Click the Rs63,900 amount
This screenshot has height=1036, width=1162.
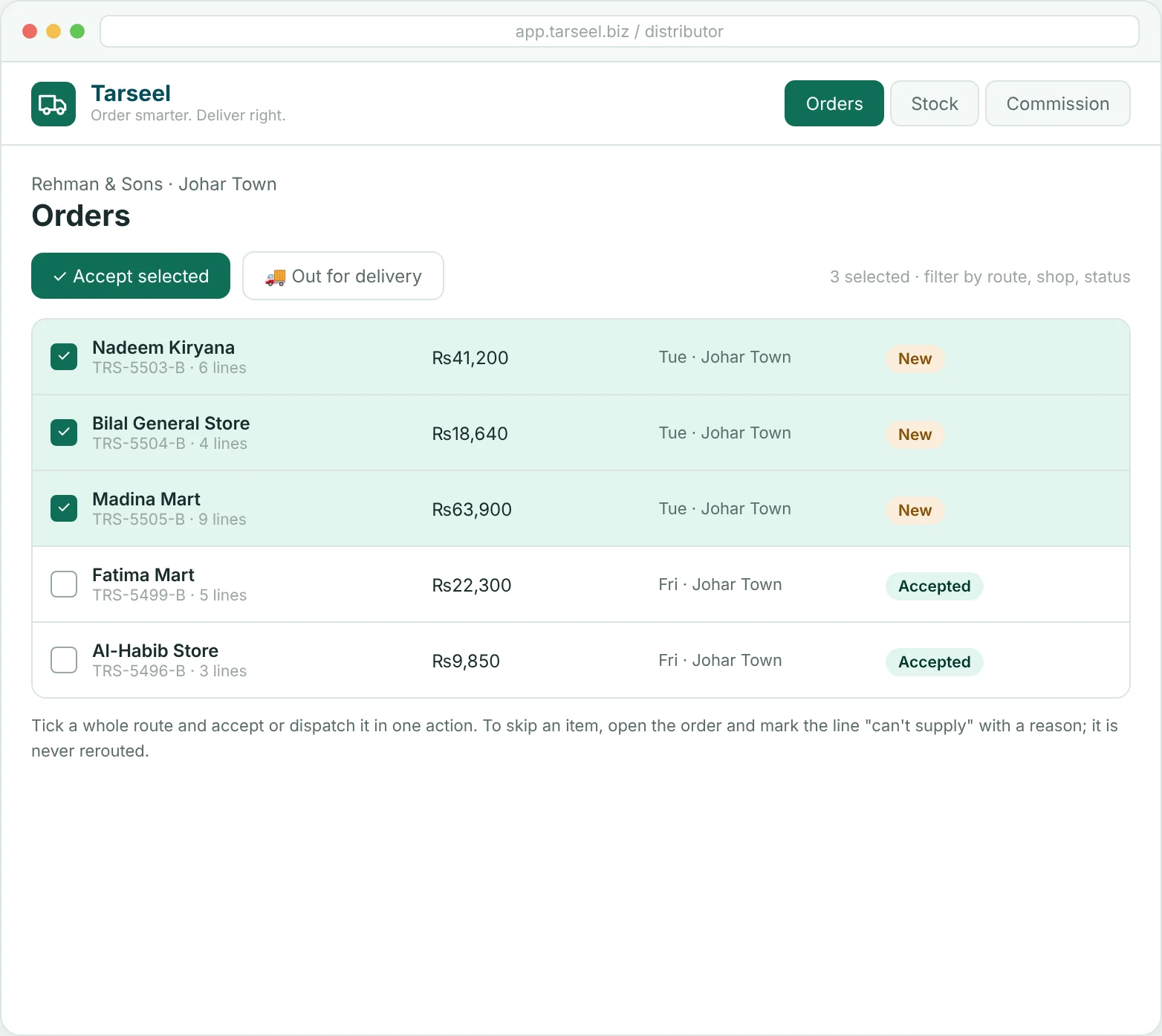(x=472, y=510)
